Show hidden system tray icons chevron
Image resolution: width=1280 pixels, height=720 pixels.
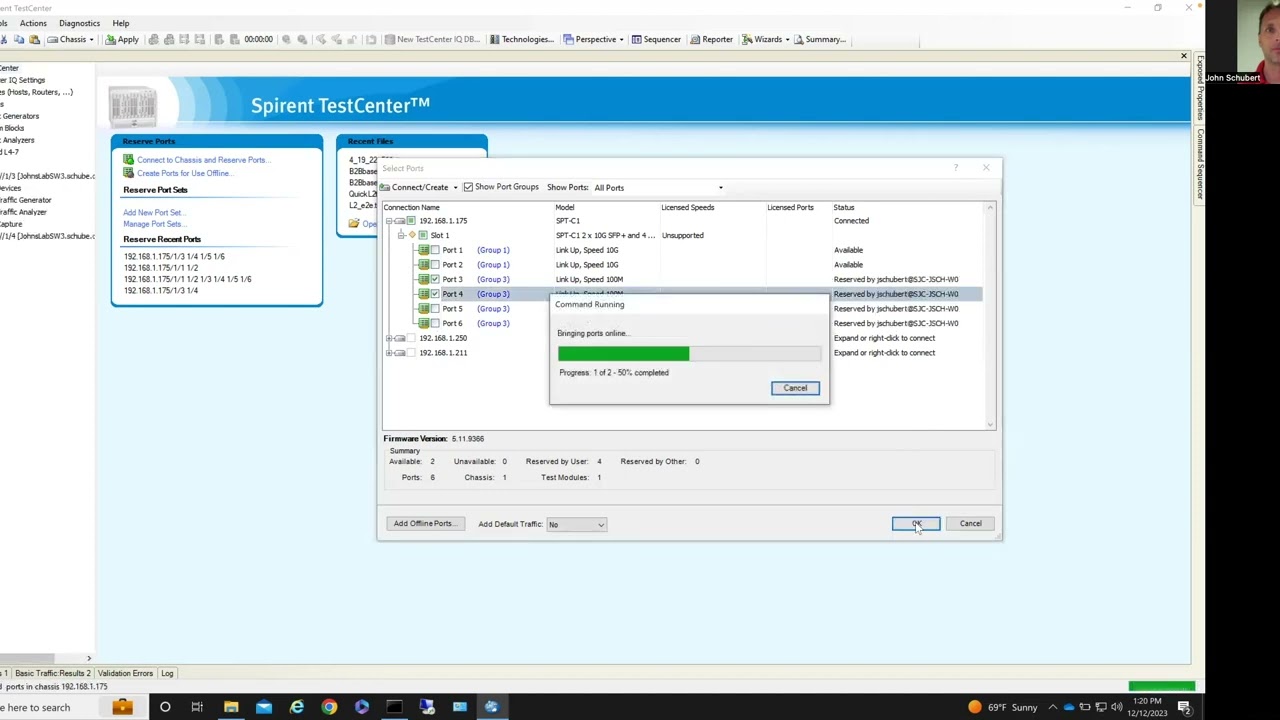coord(1052,708)
